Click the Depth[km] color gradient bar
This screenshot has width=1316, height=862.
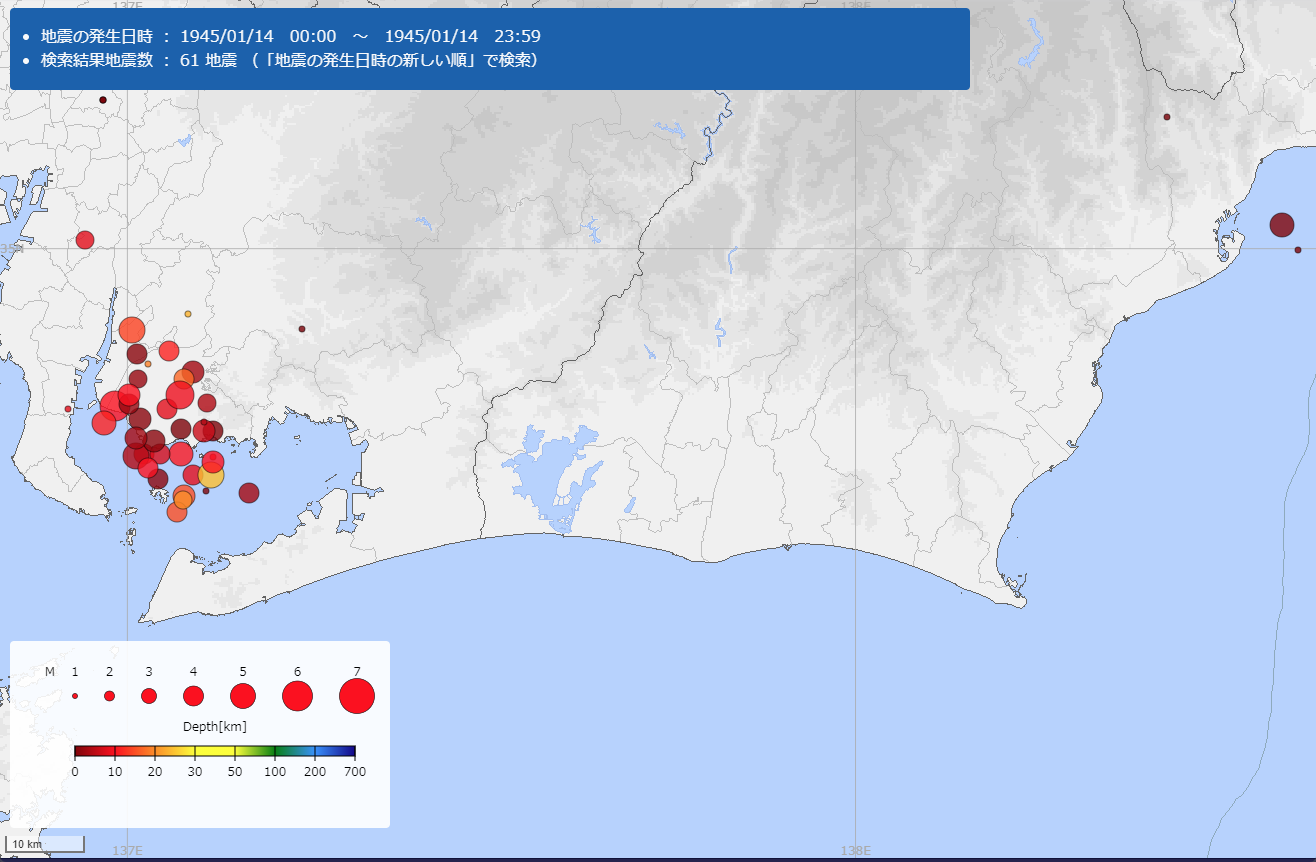(215, 751)
